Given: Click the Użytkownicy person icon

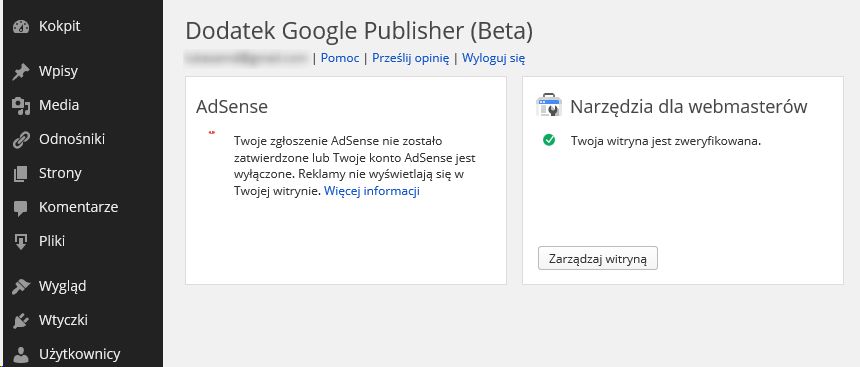Looking at the screenshot, I should [21, 354].
